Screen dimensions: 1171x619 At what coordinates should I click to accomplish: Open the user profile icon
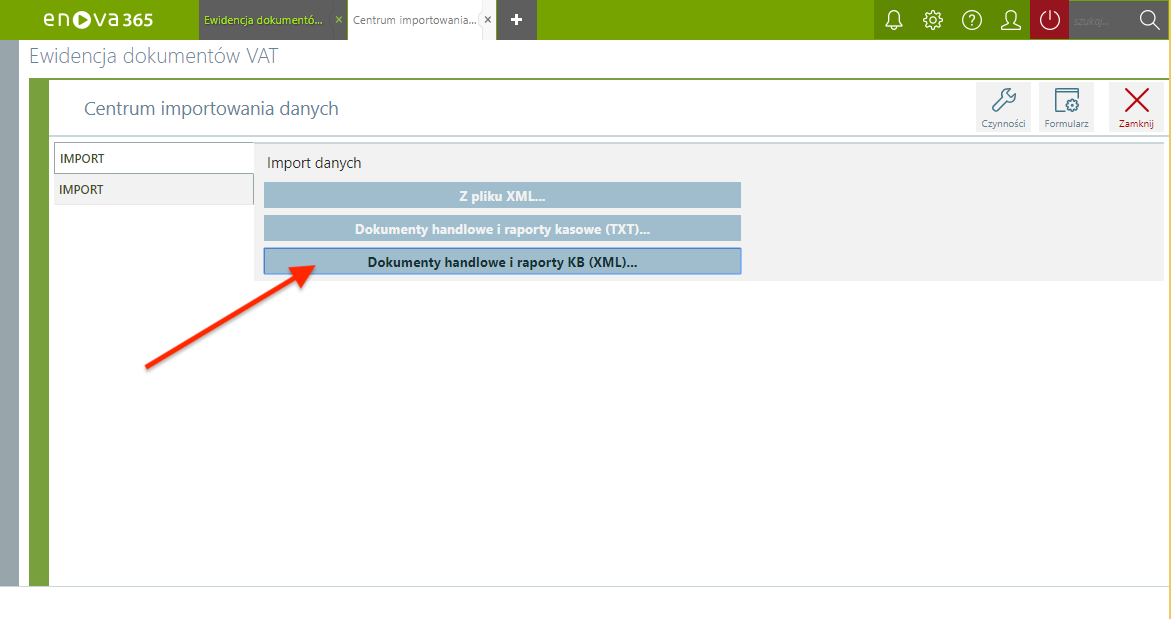click(x=1011, y=20)
